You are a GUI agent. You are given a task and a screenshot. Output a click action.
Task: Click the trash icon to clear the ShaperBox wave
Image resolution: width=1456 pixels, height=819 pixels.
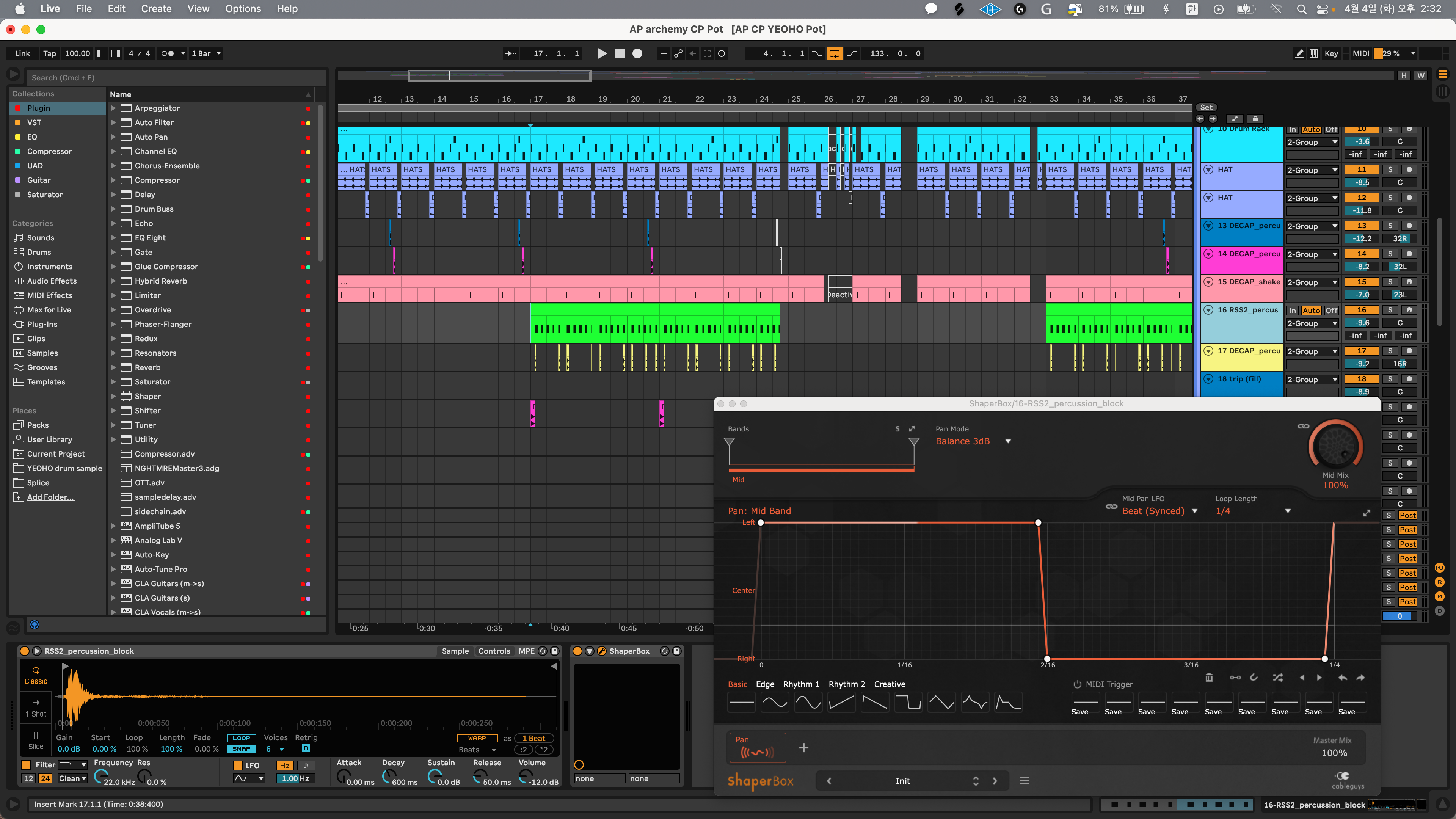tap(1209, 678)
